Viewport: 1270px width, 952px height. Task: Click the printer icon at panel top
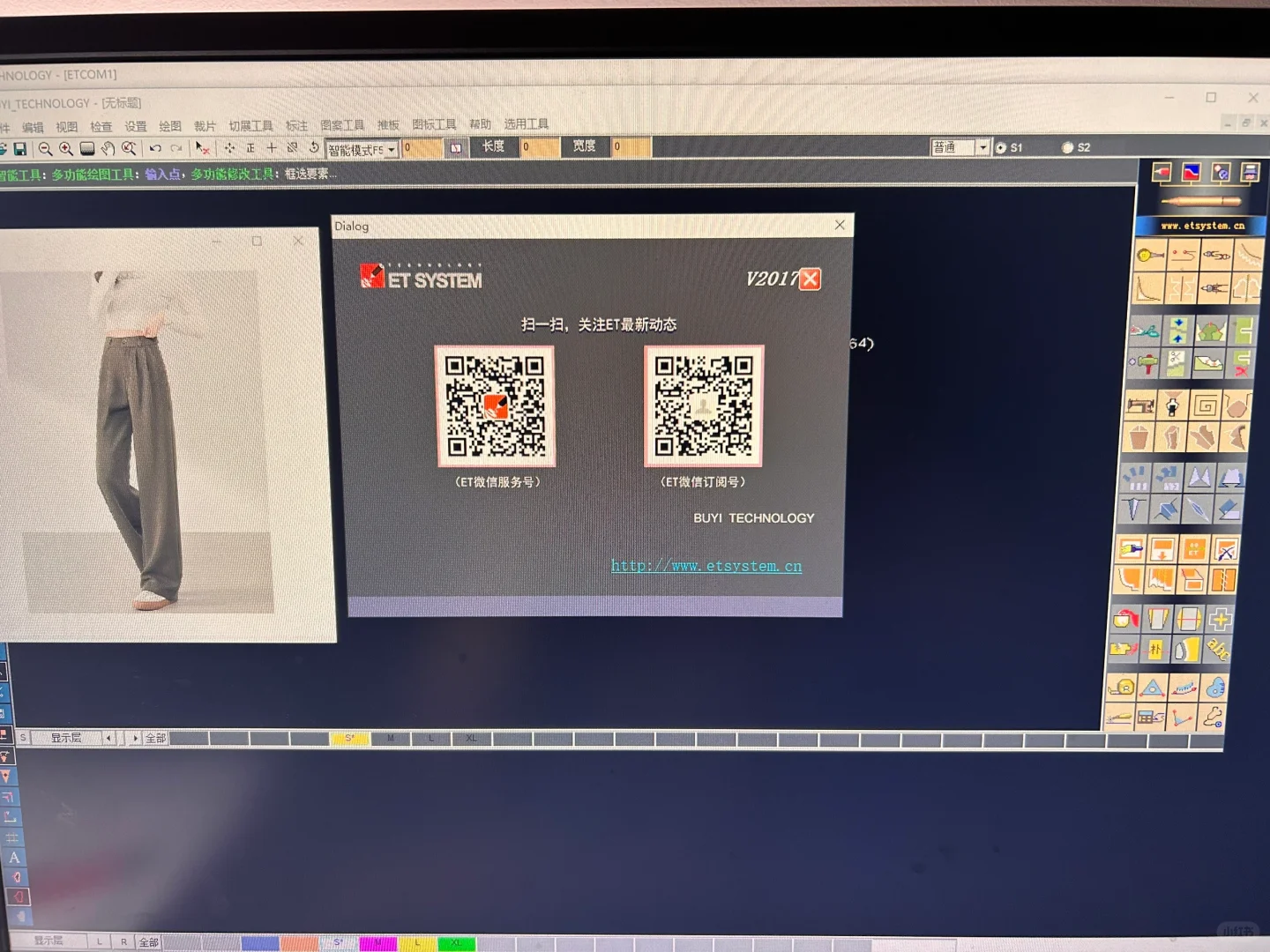pyautogui.click(x=1250, y=172)
